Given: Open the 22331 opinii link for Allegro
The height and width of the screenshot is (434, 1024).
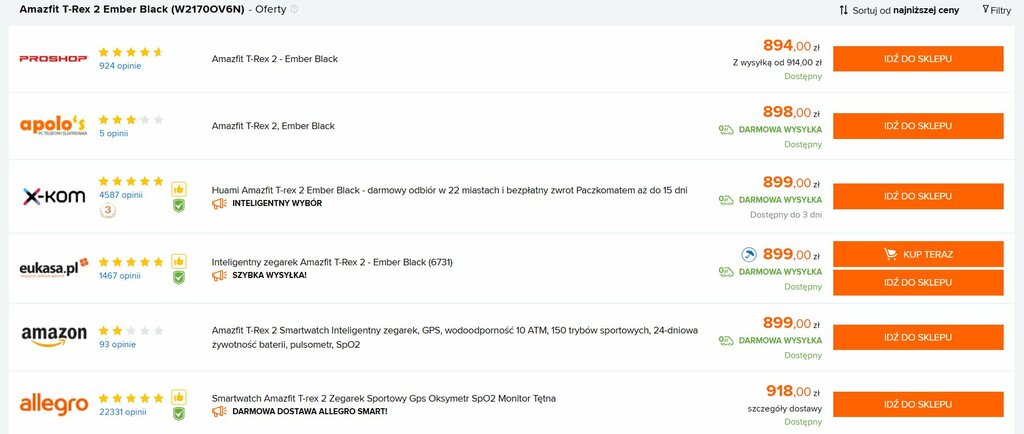Looking at the screenshot, I should (x=123, y=412).
